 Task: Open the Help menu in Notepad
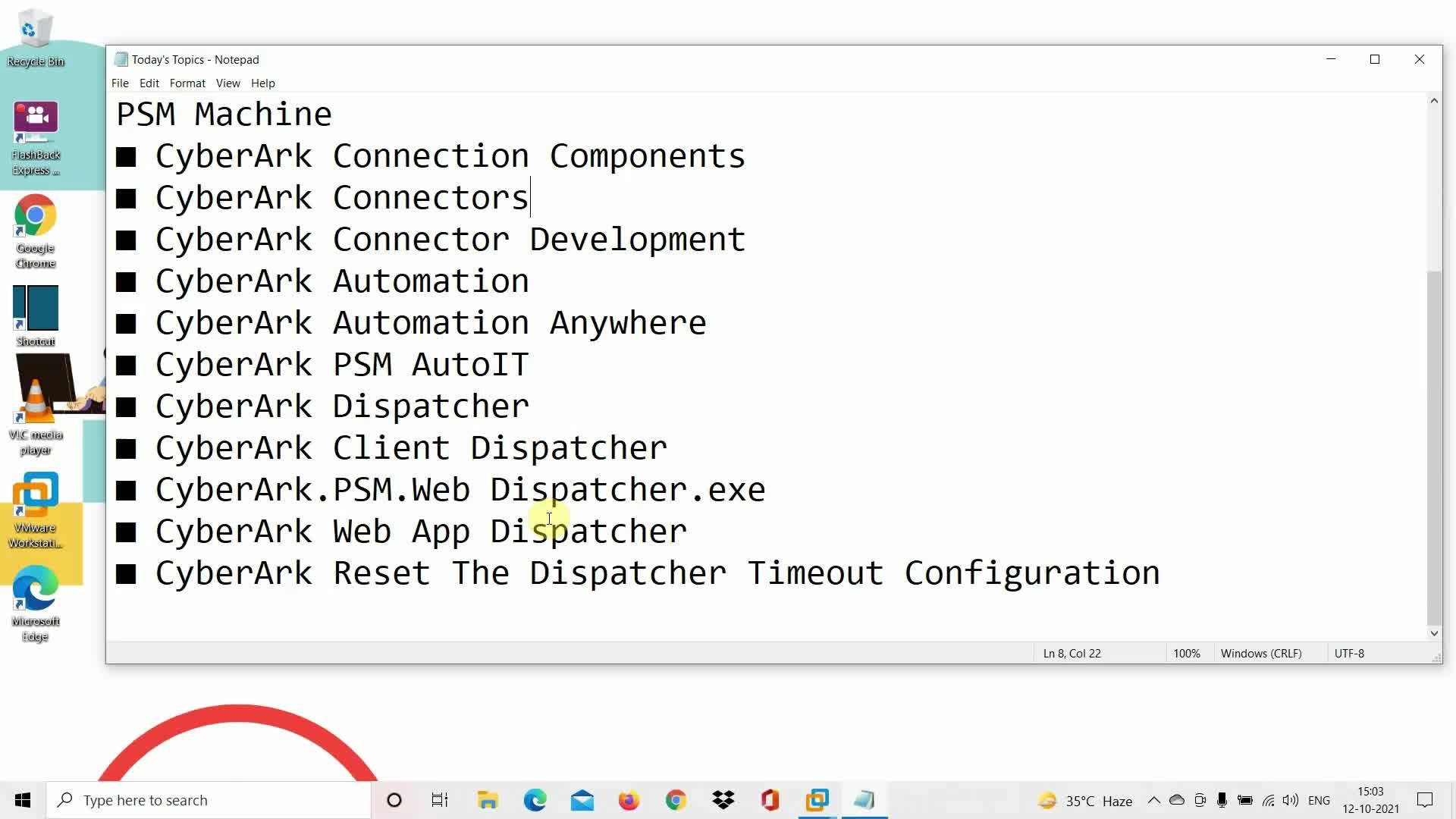point(262,83)
